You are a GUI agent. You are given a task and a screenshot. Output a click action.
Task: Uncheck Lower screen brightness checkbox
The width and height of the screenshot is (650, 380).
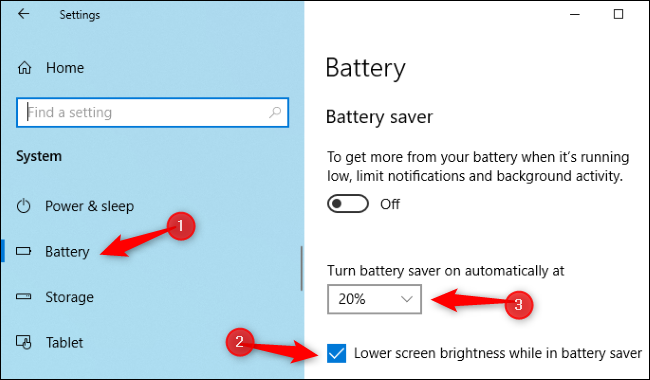(336, 353)
